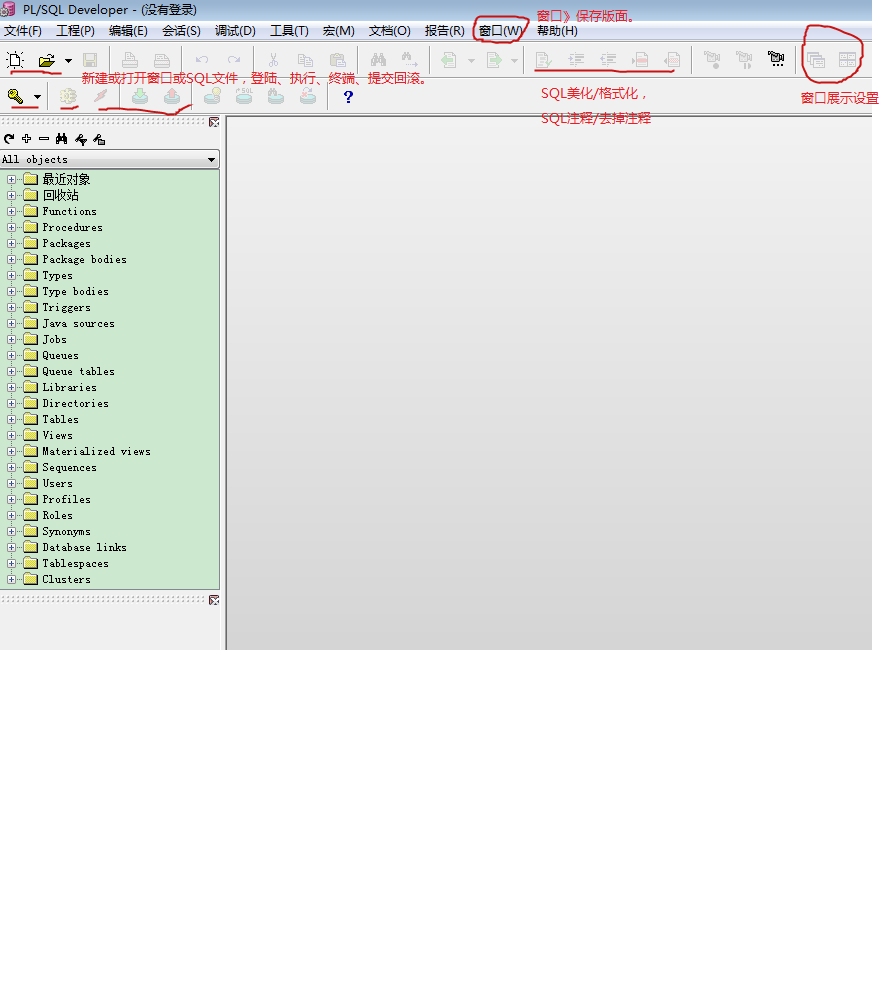
Task: Select the Java sources tree item
Action: click(78, 323)
